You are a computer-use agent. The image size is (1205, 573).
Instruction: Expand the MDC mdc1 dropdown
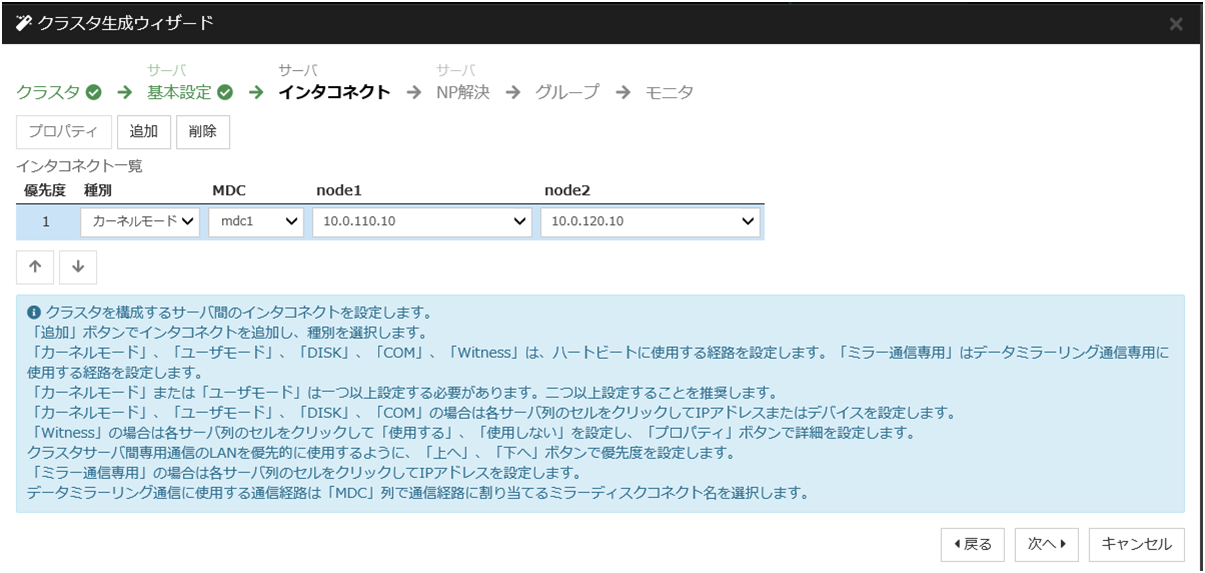[256, 222]
